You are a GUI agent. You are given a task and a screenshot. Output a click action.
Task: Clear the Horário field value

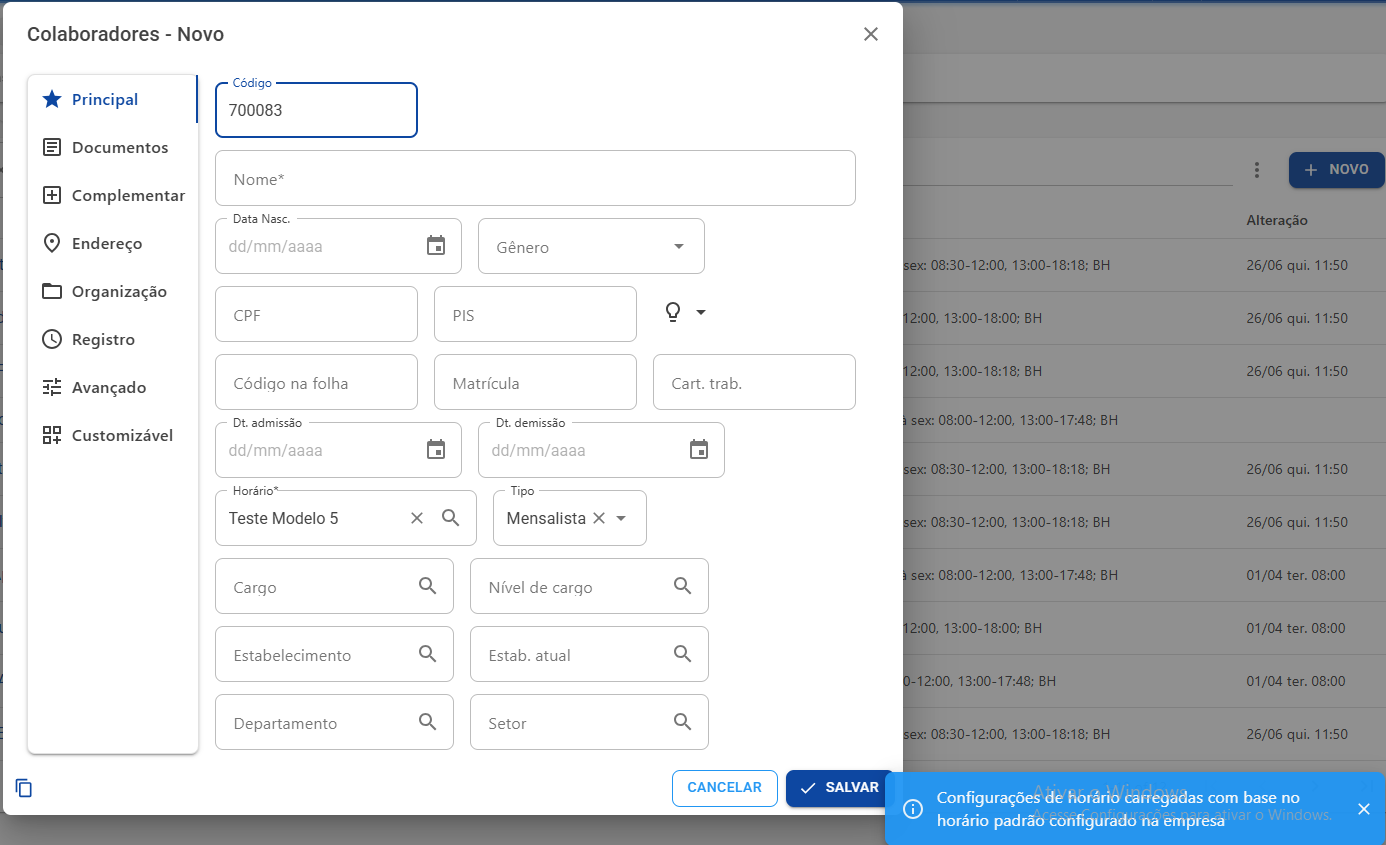[x=417, y=518]
